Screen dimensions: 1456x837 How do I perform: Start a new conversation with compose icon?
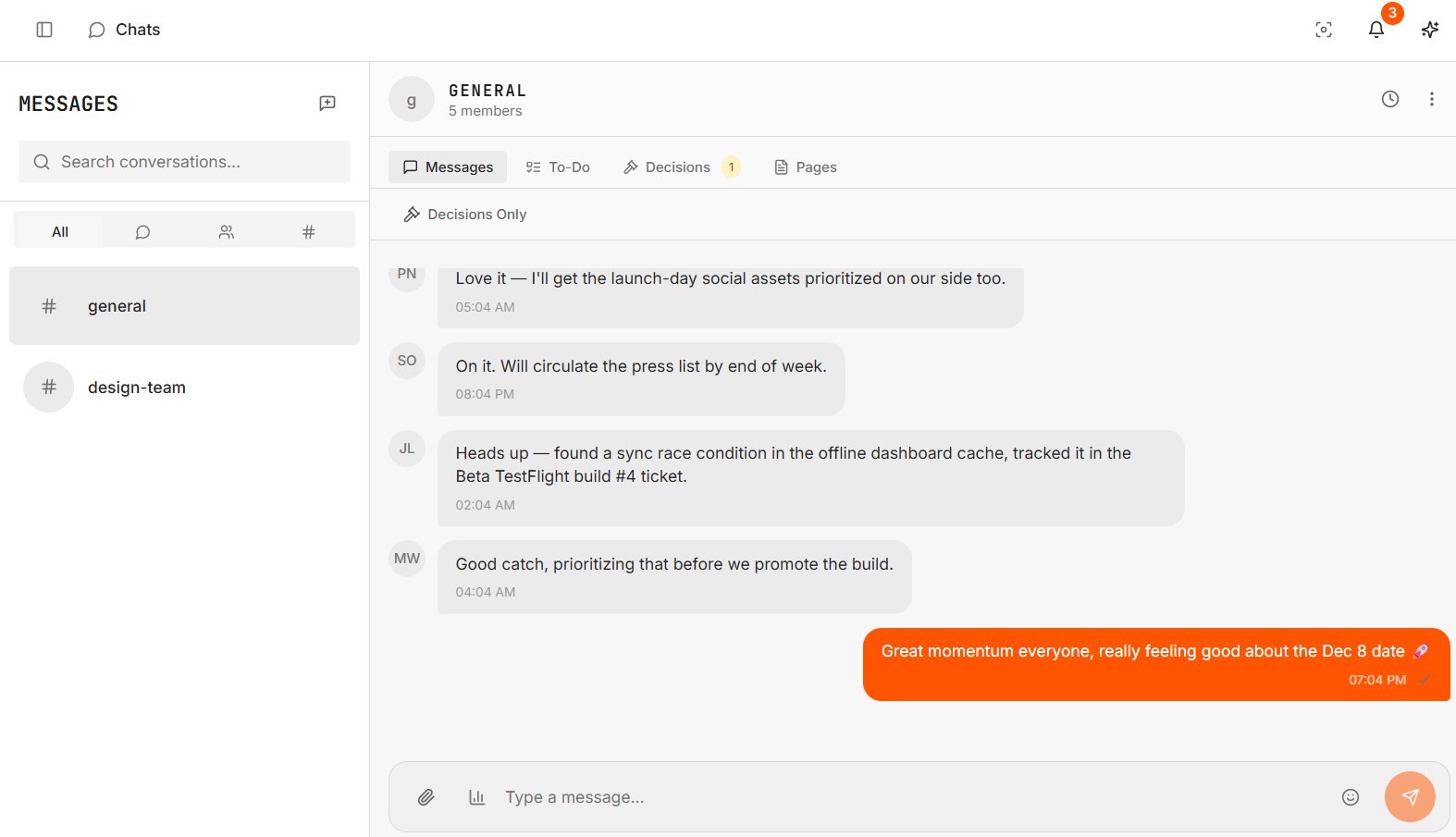click(x=327, y=103)
